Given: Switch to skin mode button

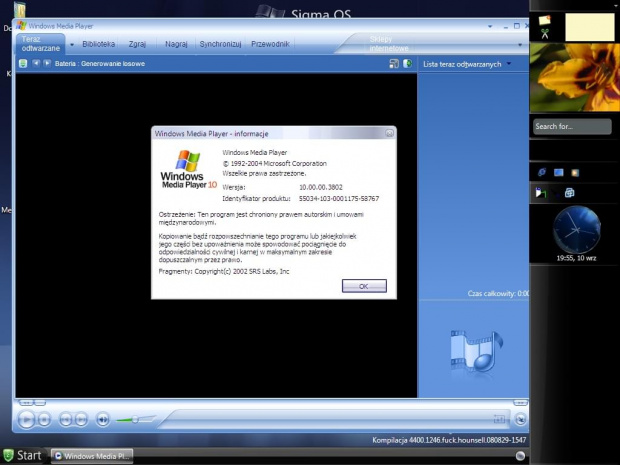Looking at the screenshot, I should (521, 419).
